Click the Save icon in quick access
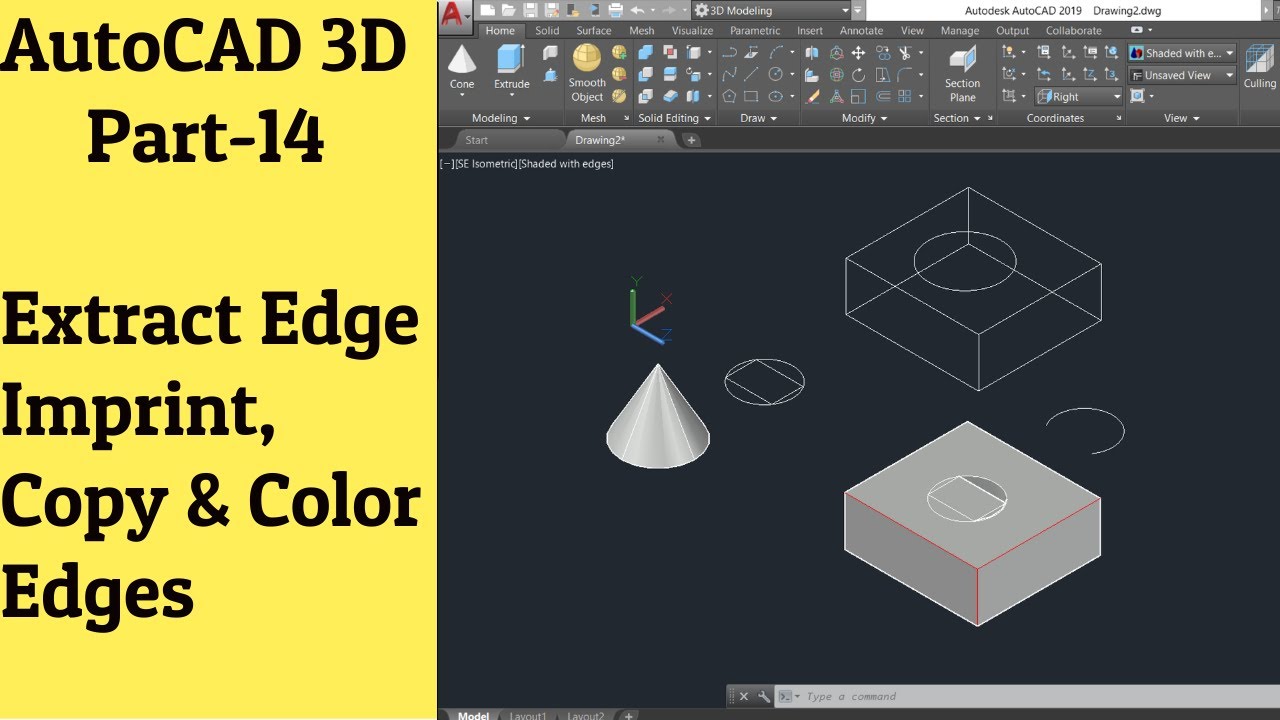Image resolution: width=1280 pixels, height=720 pixels. point(529,10)
